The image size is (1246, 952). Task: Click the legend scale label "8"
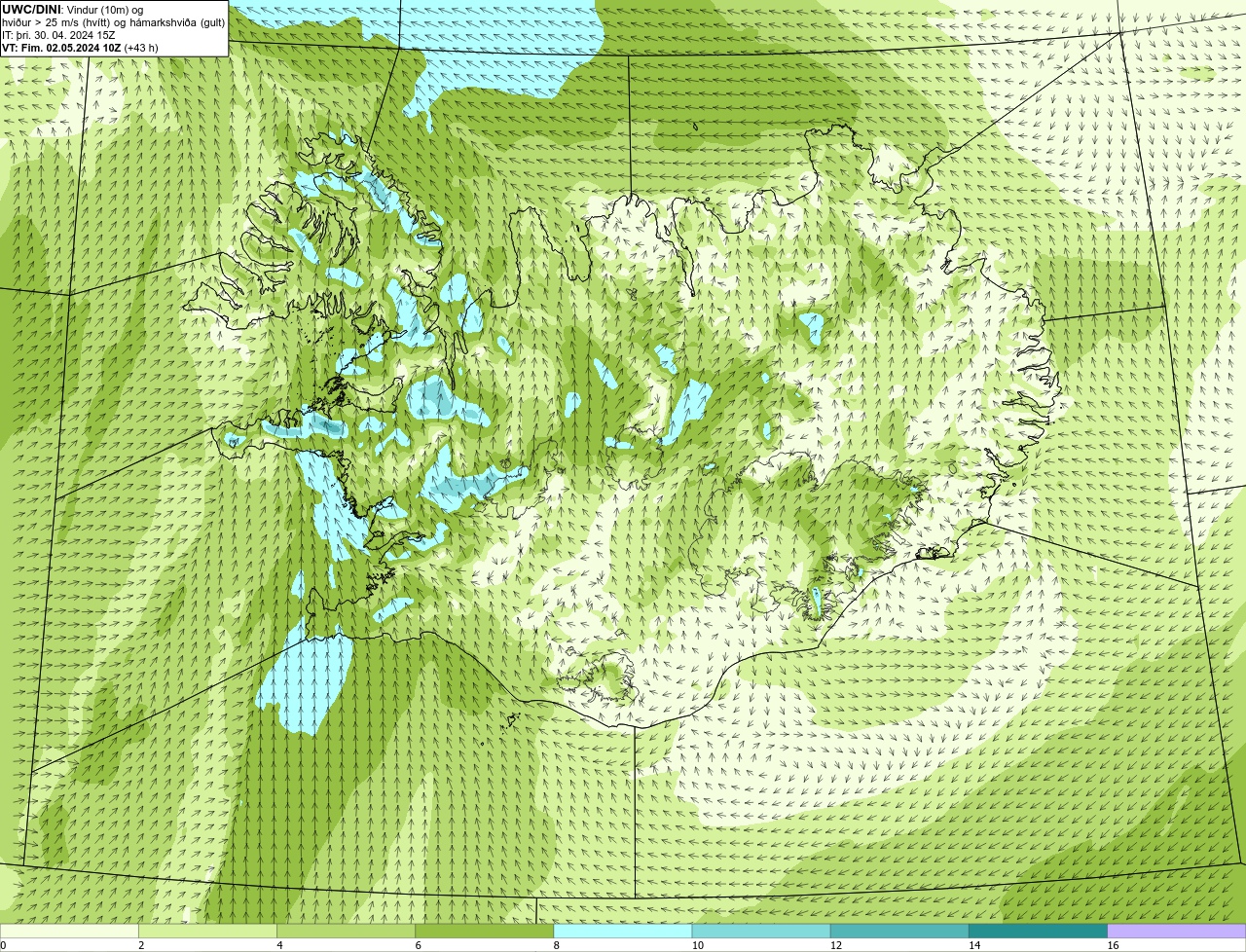point(556,945)
